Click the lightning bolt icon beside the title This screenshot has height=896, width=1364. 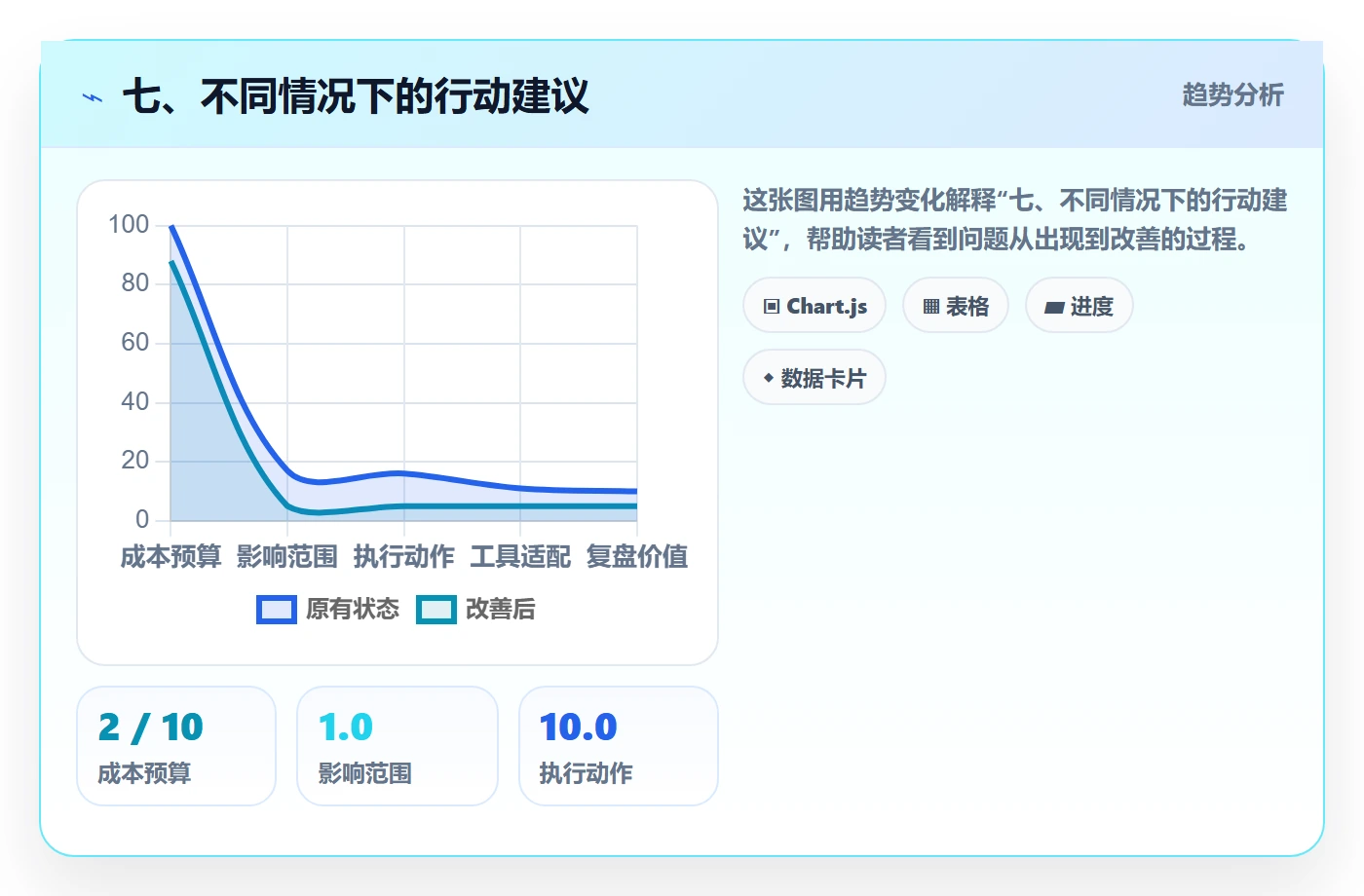point(93,97)
